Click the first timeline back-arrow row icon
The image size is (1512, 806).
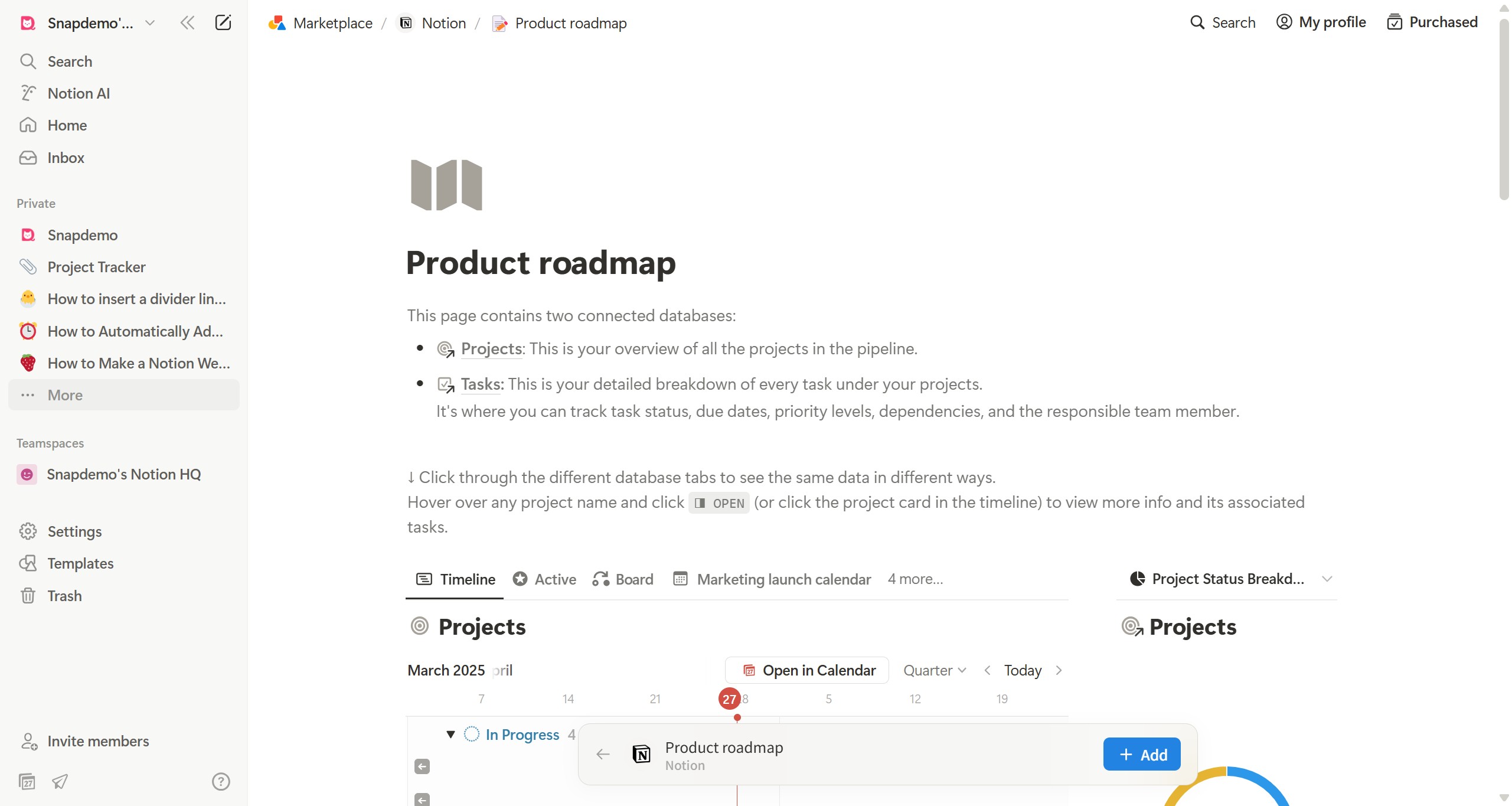422,766
